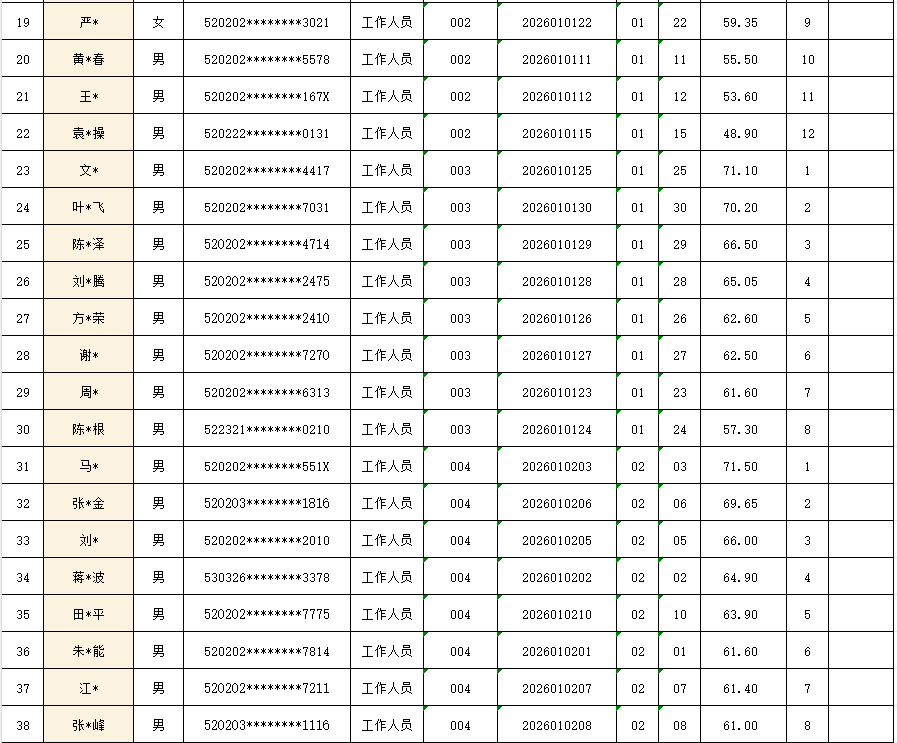This screenshot has width=897, height=743.
Task: Click the name cell 刘*腾
Action: (x=88, y=281)
